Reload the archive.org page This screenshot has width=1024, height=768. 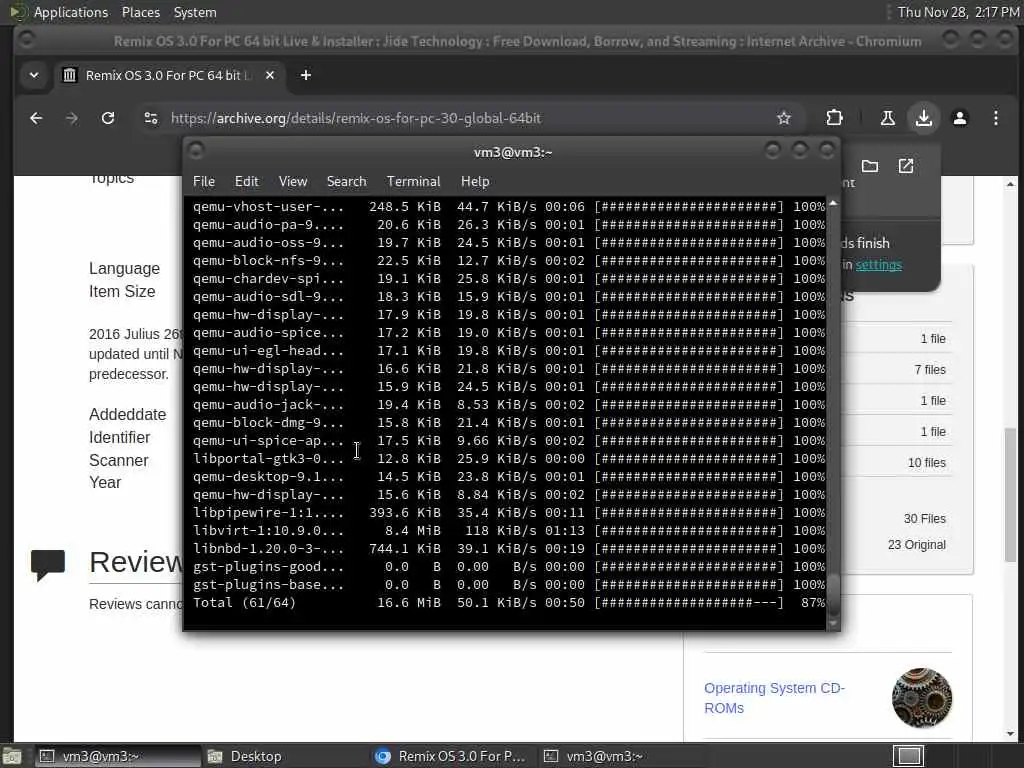tap(108, 118)
